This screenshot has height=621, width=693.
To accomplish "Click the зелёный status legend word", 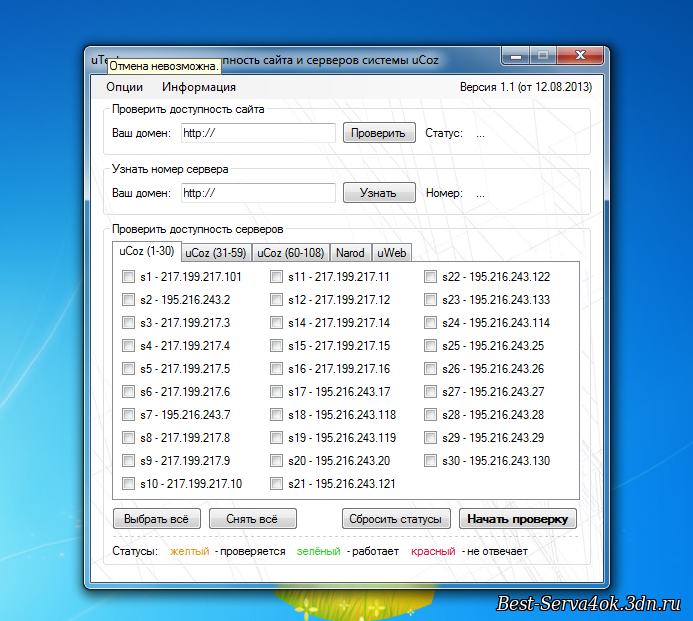I will [318, 552].
